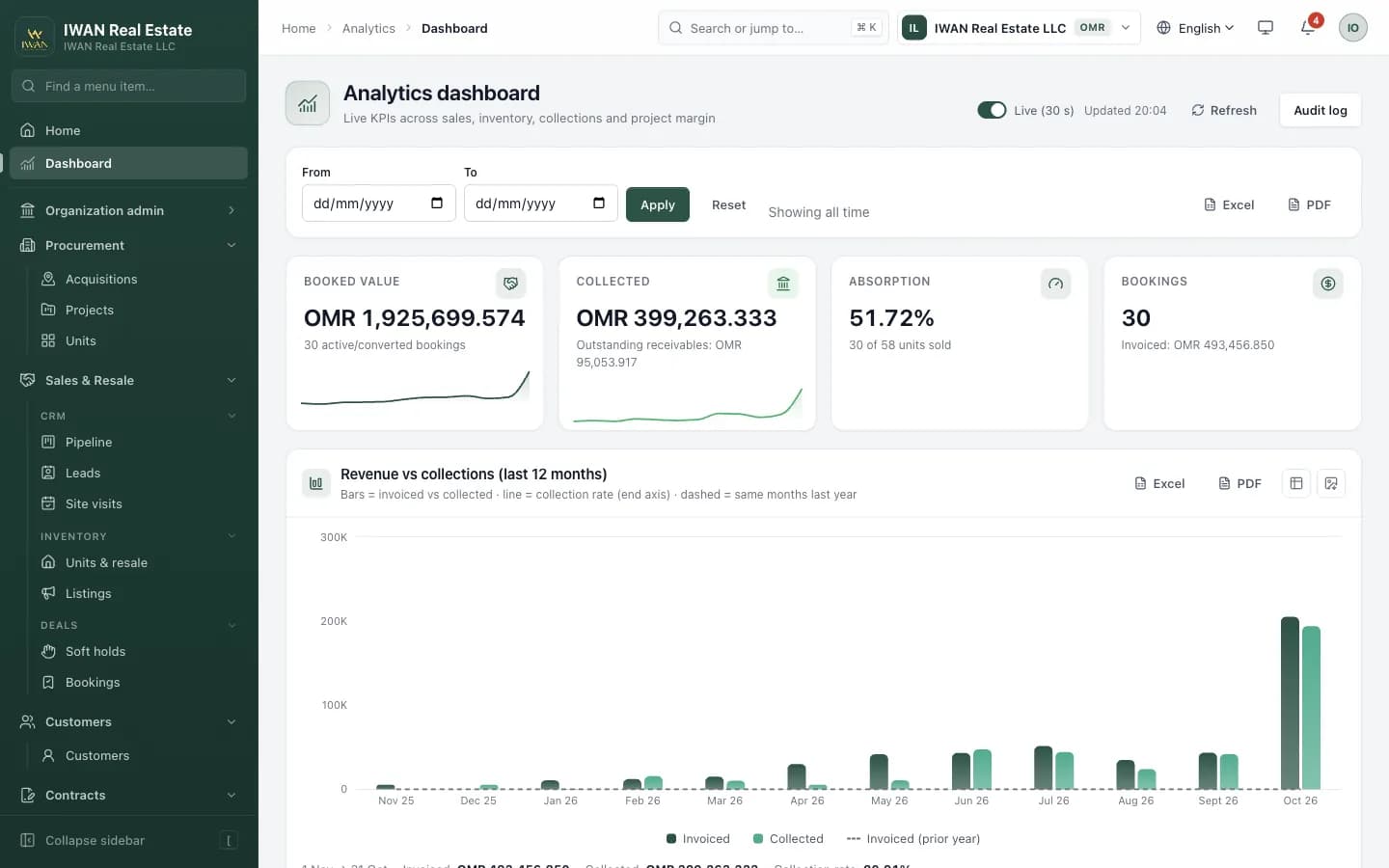The width and height of the screenshot is (1389, 868).
Task: Click the Collected bank icon
Action: 783,284
